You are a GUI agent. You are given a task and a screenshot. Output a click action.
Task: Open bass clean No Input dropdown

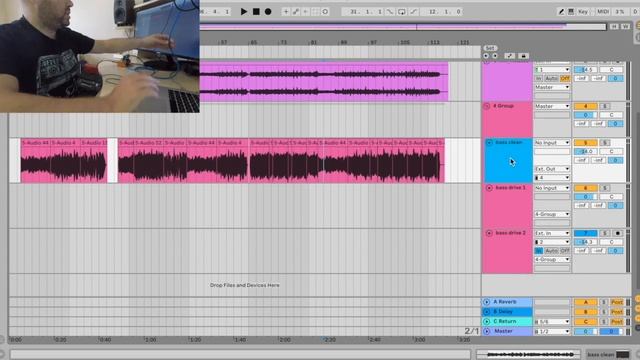click(x=552, y=143)
